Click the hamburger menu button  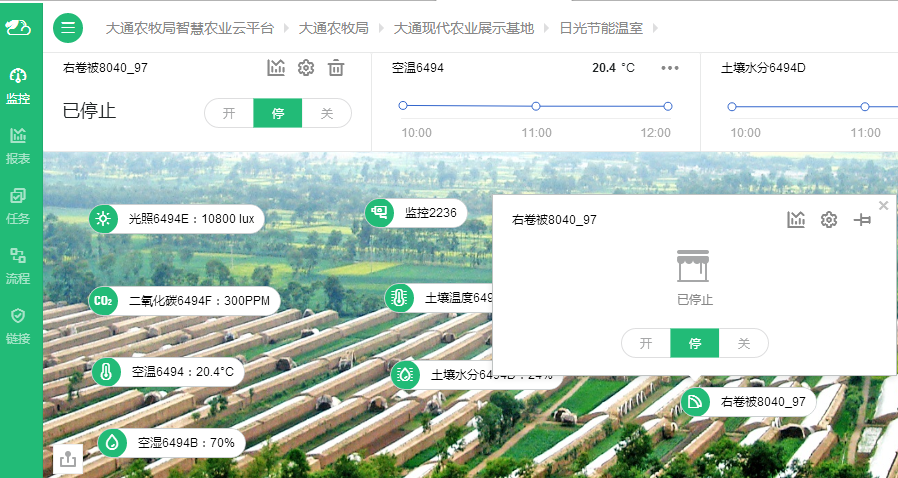pyautogui.click(x=68, y=28)
